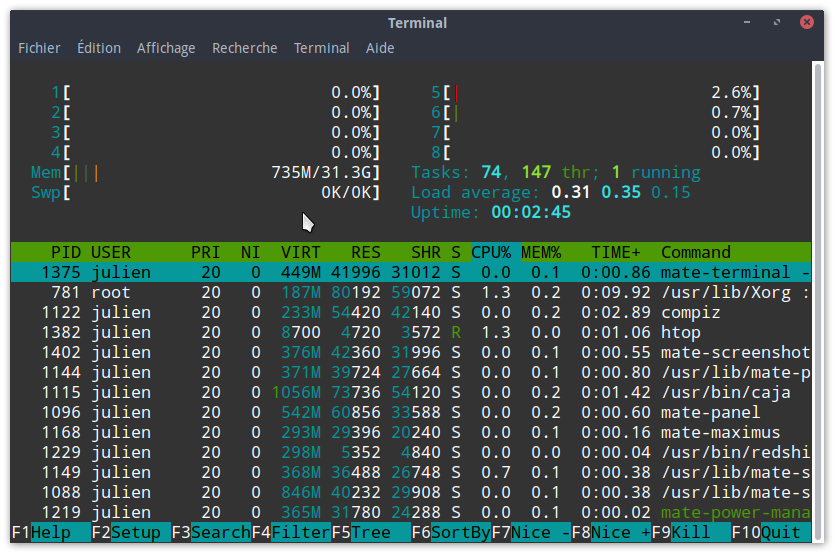Minimize the Terminal window
This screenshot has width=834, height=553.
[x=747, y=22]
